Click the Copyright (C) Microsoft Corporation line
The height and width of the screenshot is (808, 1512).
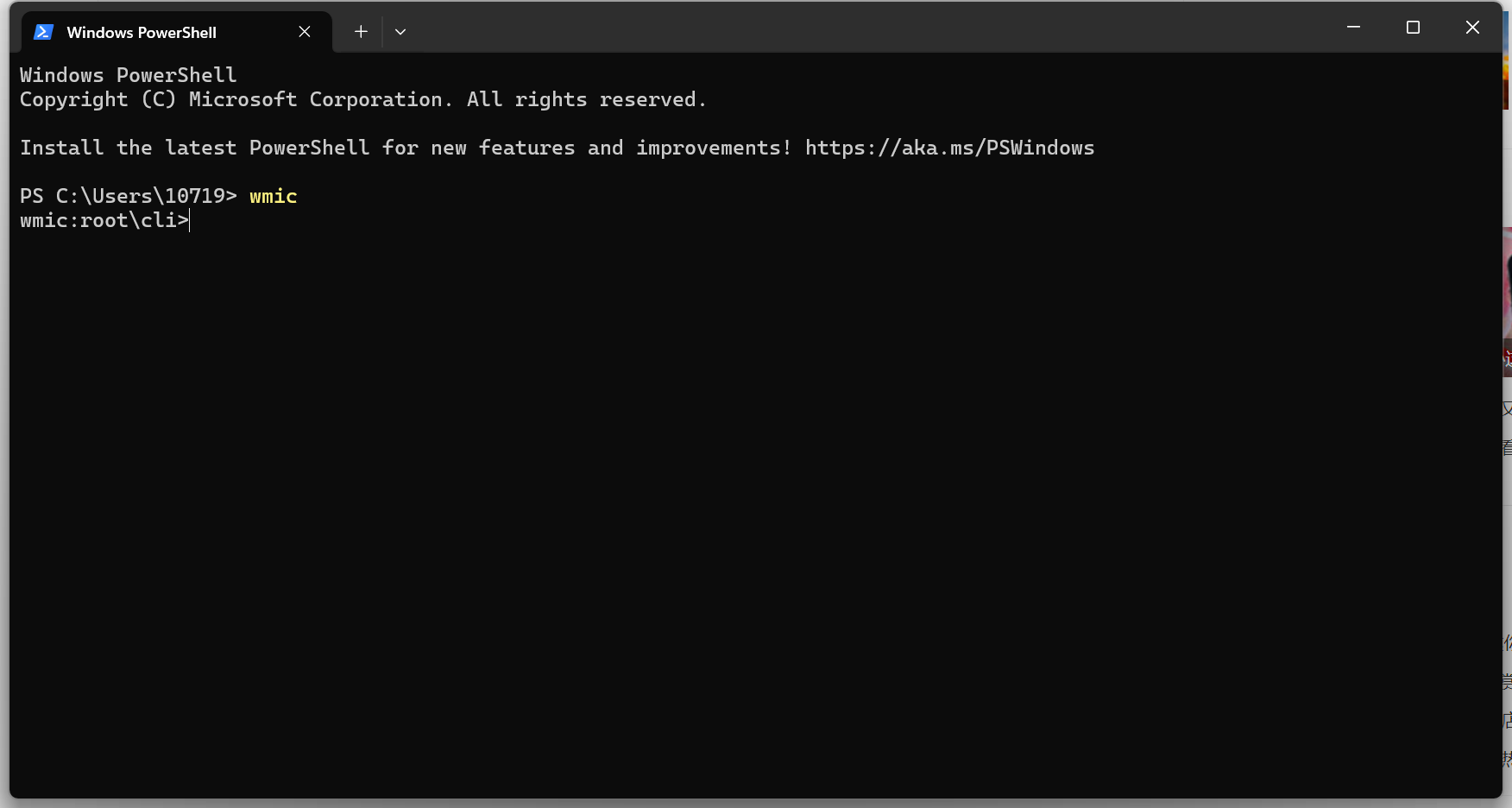point(363,100)
